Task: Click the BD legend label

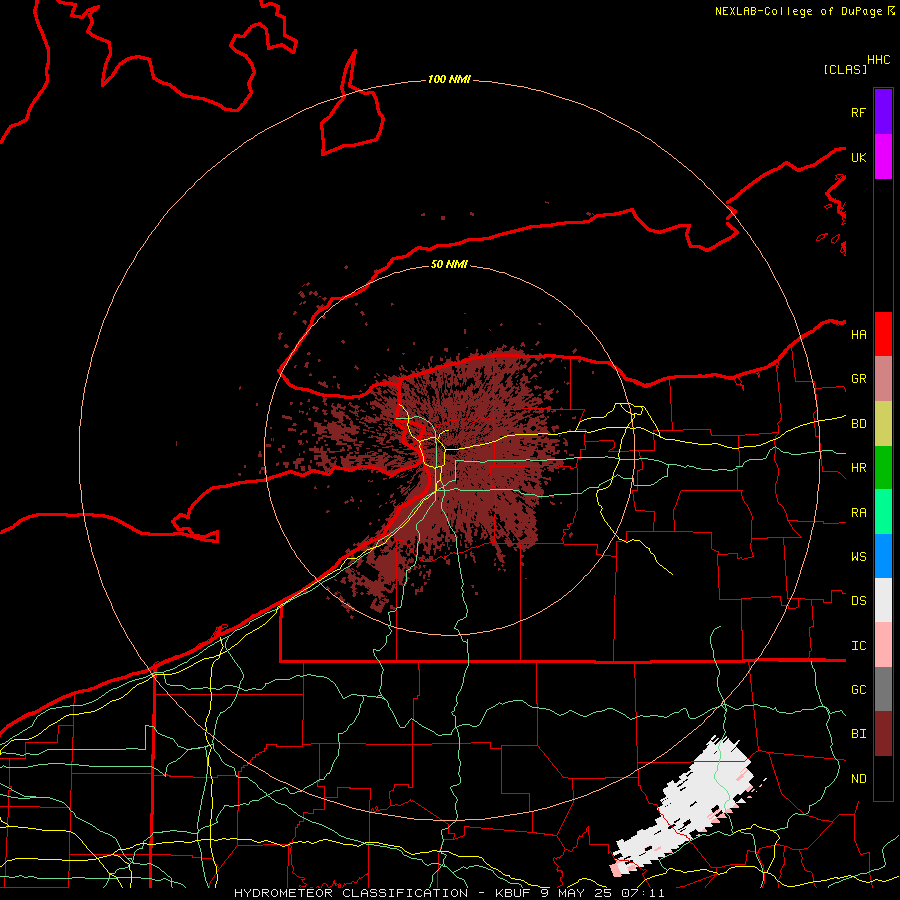Action: 858,424
